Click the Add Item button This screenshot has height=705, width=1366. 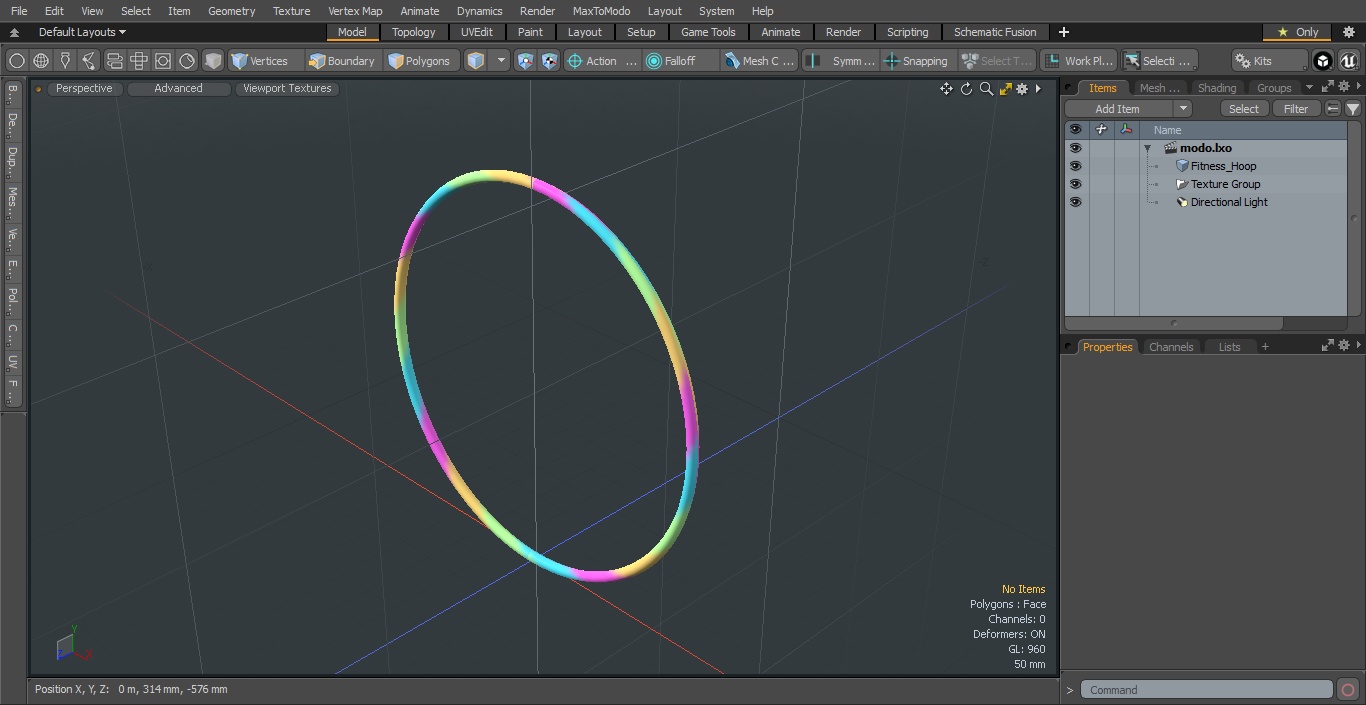point(1118,108)
